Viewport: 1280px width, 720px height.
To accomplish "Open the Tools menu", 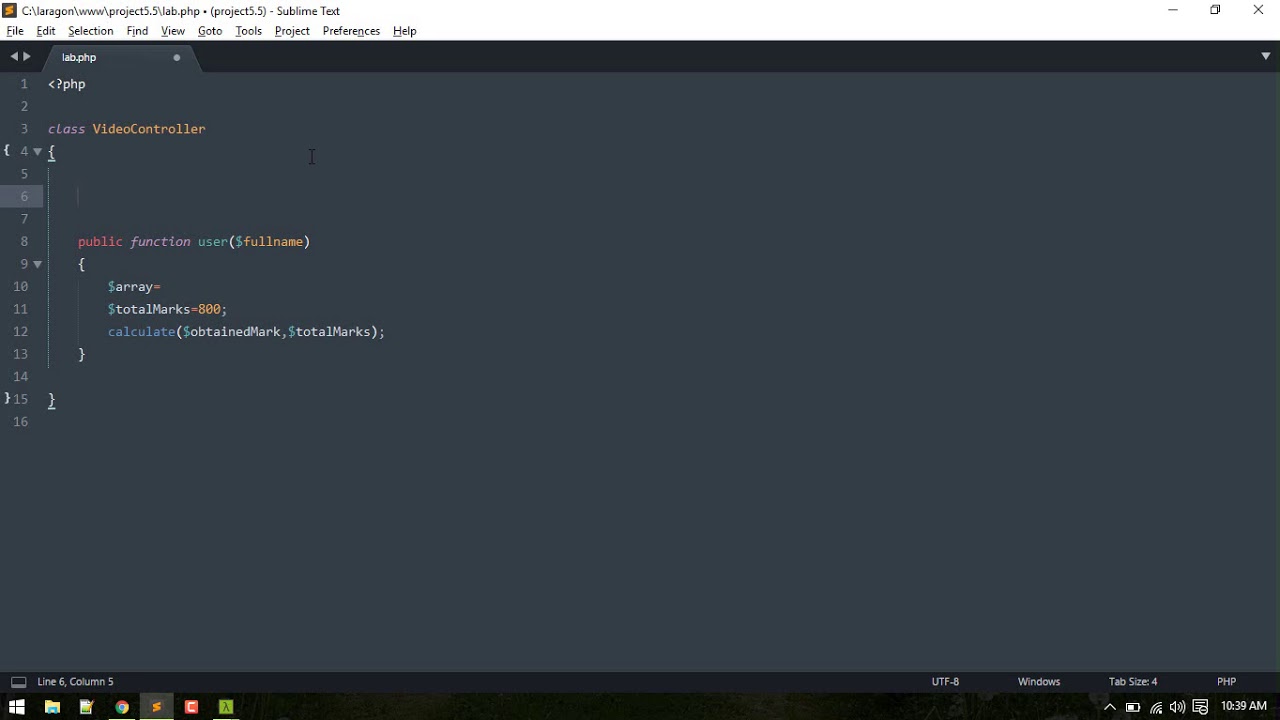I will point(248,31).
